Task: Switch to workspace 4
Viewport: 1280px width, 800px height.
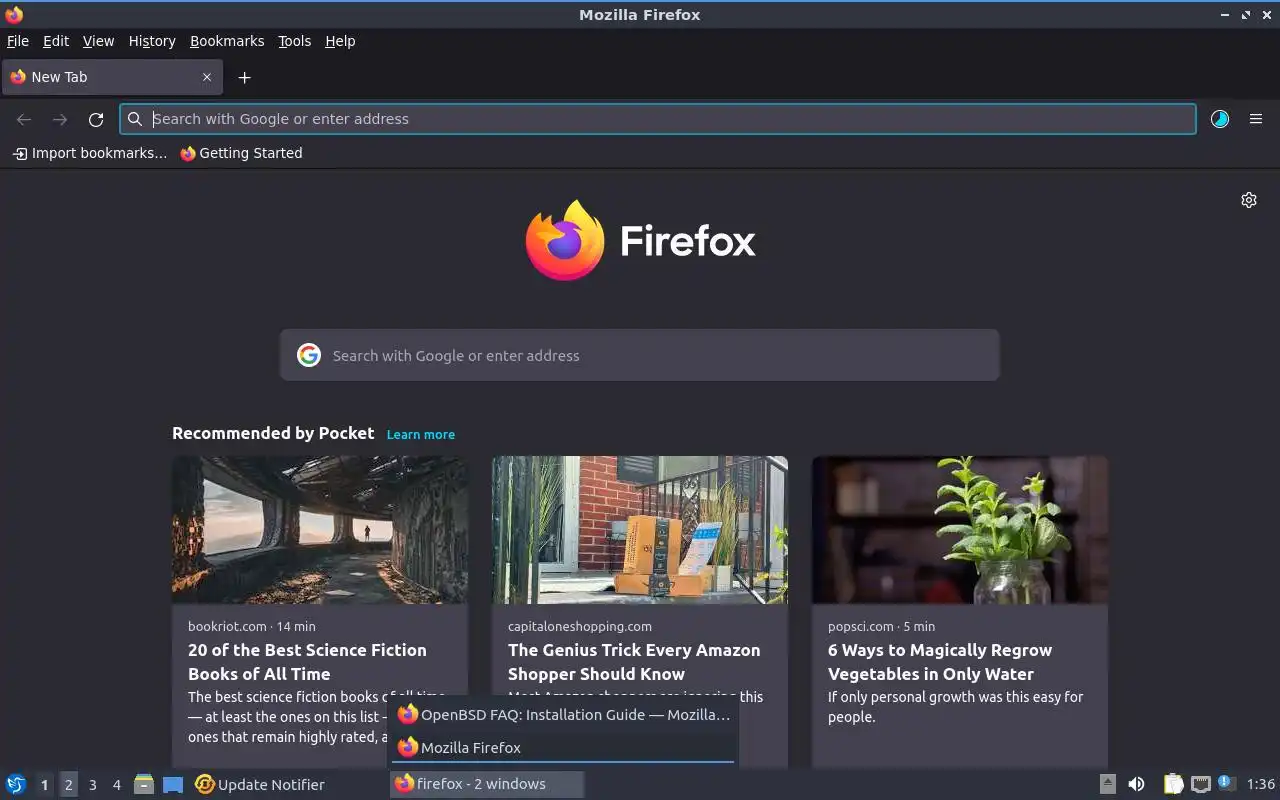Action: (x=116, y=785)
